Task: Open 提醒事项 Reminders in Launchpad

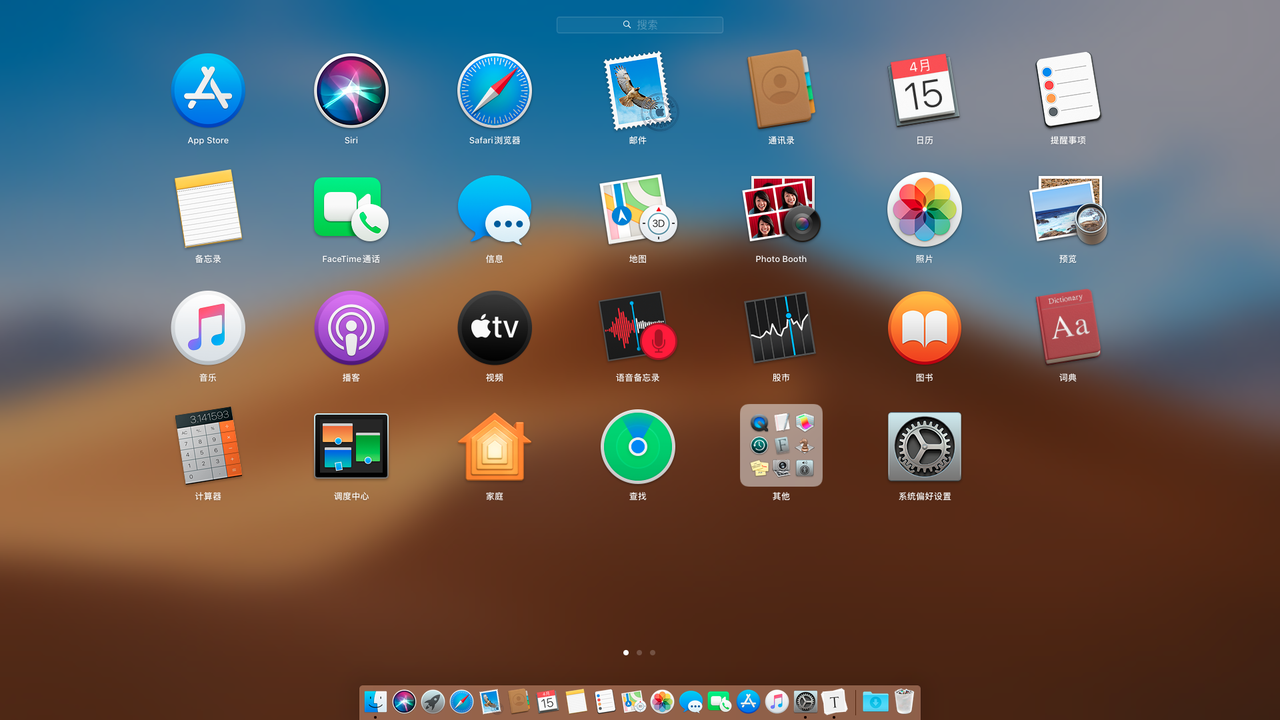Action: pyautogui.click(x=1068, y=90)
